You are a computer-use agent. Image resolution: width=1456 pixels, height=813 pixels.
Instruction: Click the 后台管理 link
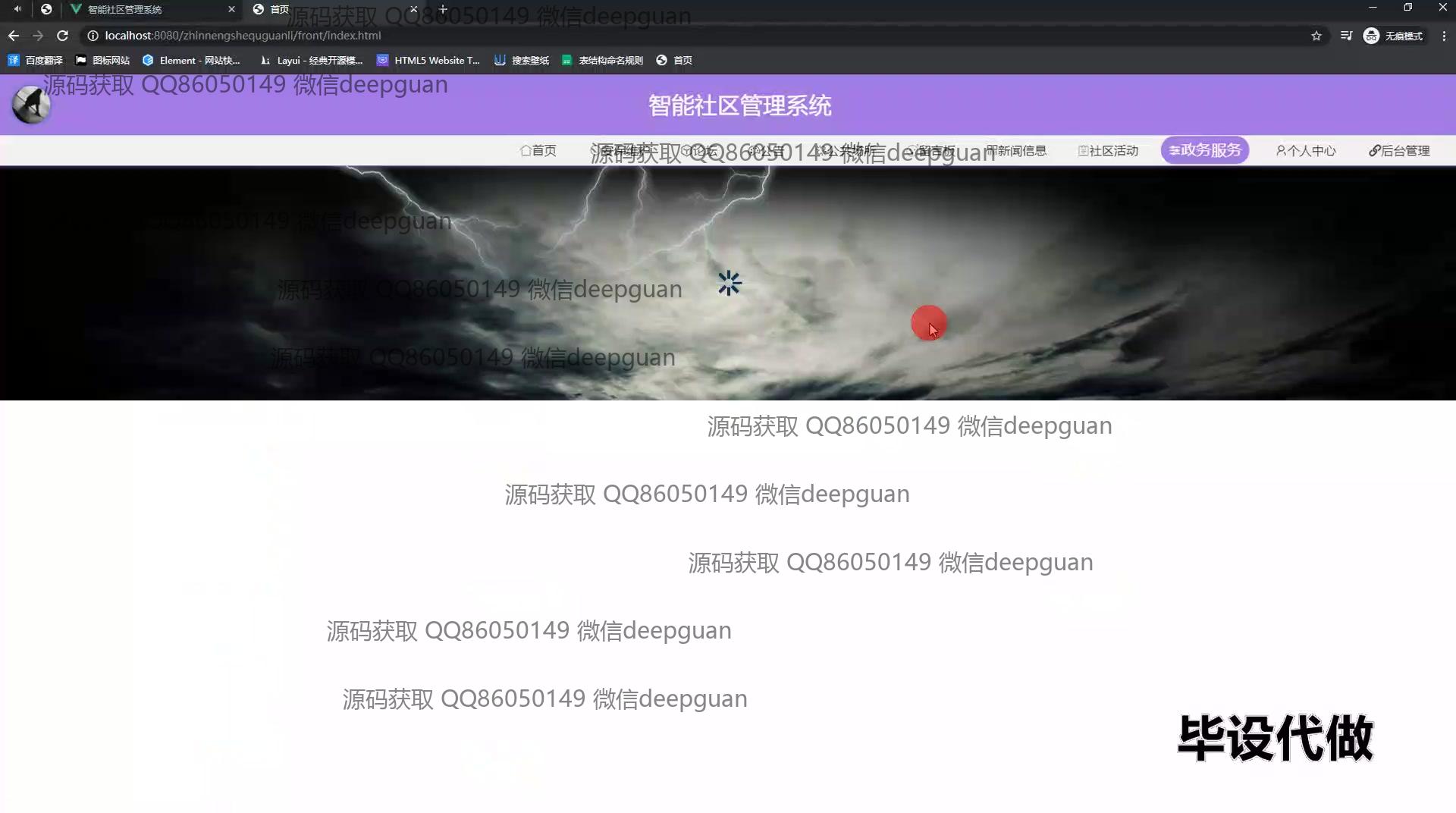point(1399,151)
